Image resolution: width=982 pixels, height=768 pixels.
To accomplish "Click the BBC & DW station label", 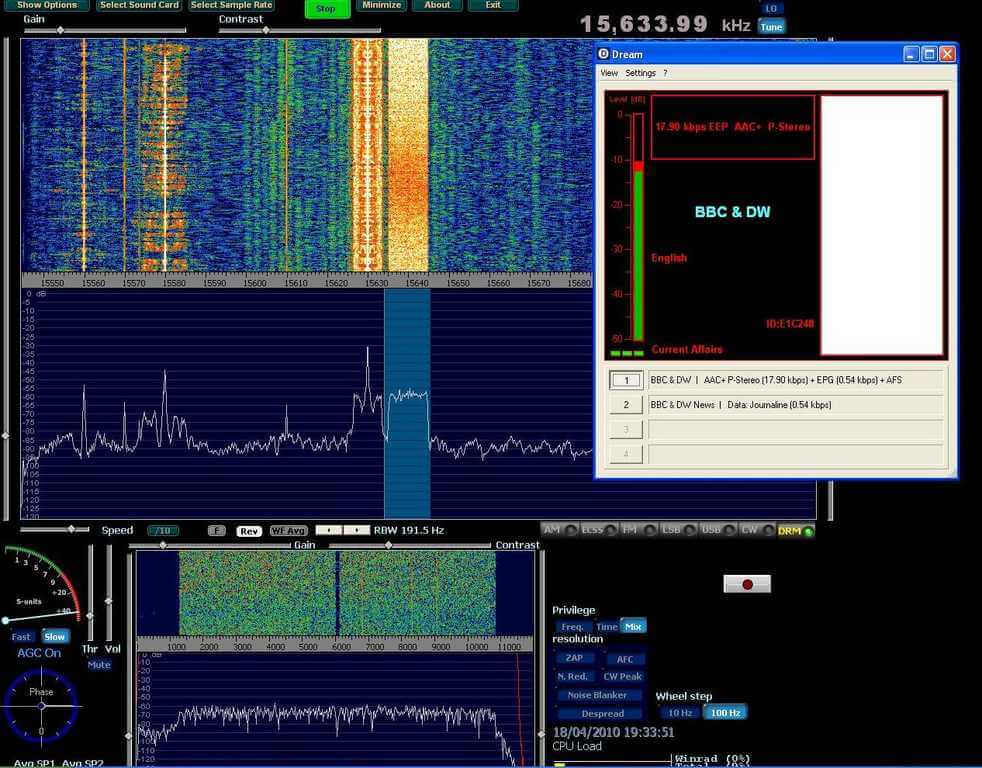I will tap(732, 212).
